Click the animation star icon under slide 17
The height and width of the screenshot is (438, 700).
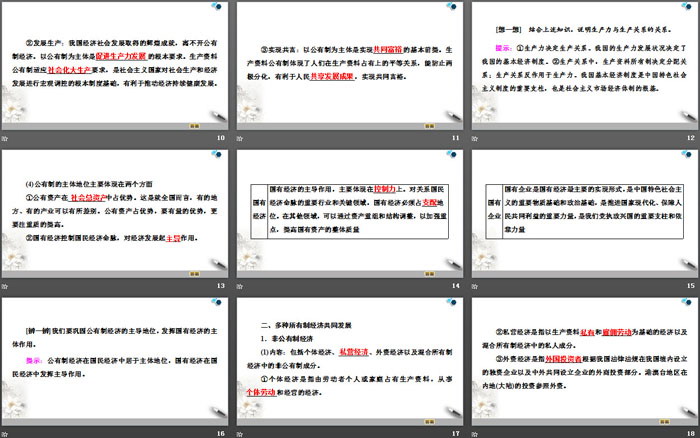pos(240,434)
